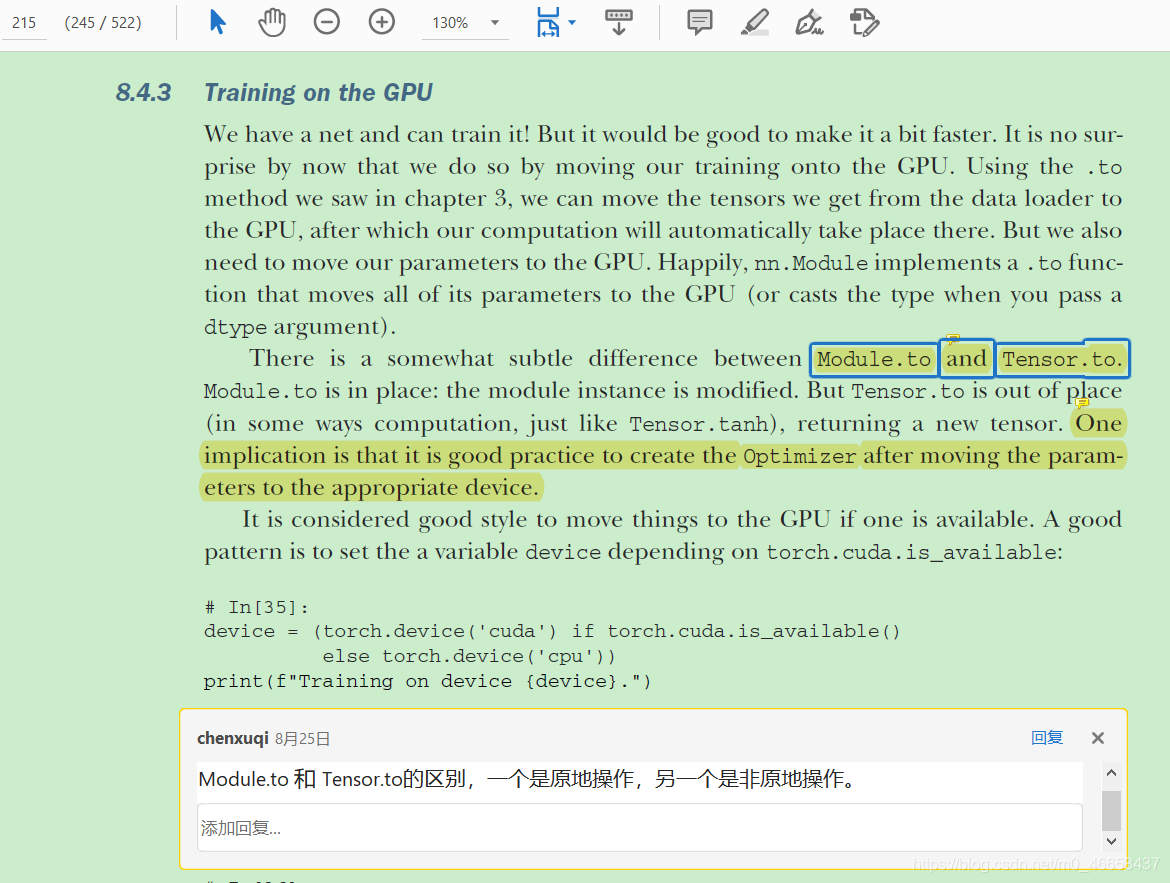Viewport: 1170px width, 883px height.
Task: Click the author name chenxuqi
Action: pyautogui.click(x=232, y=738)
